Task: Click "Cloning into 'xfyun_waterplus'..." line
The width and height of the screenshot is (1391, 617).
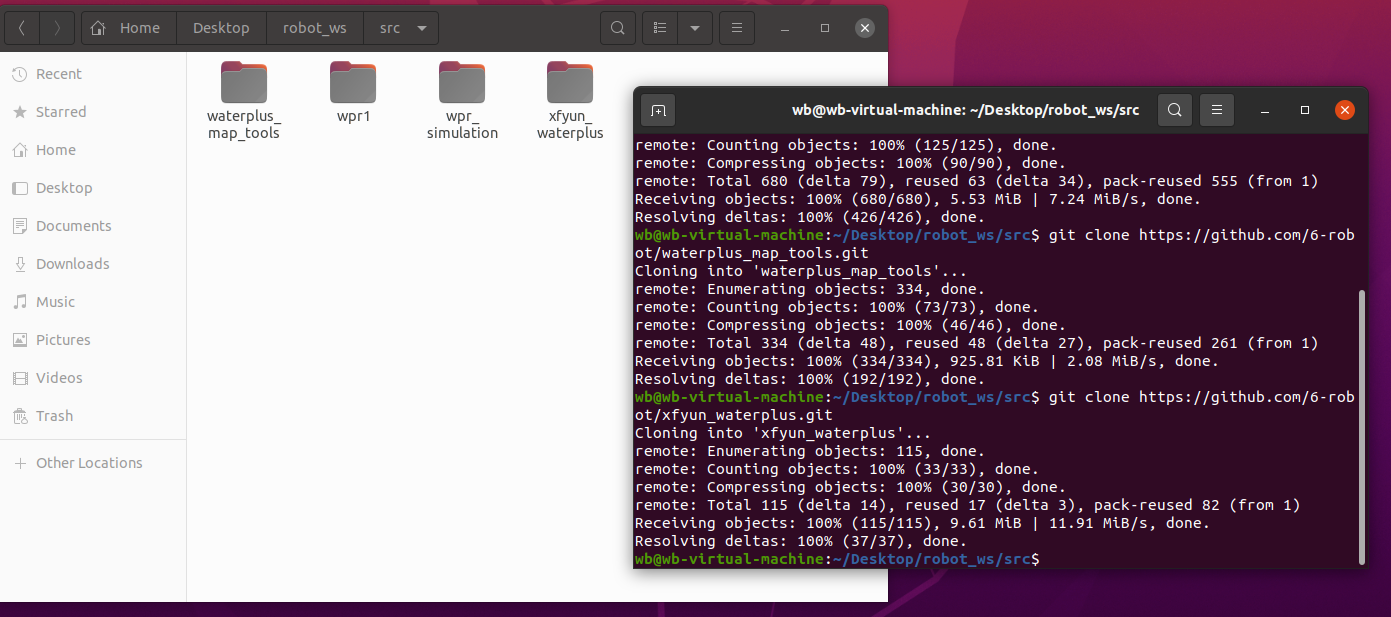Action: (x=783, y=433)
